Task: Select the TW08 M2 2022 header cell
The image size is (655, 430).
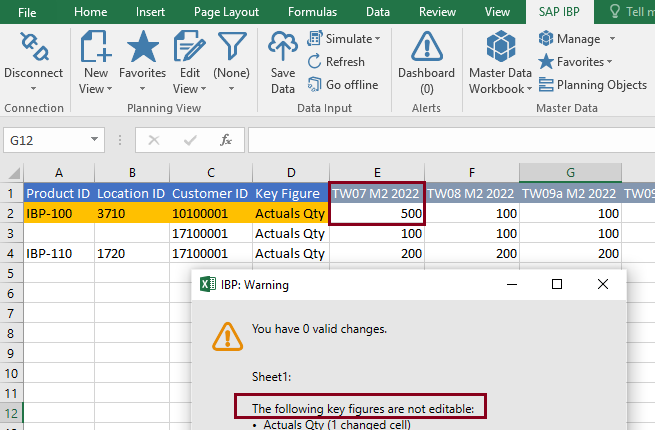Action: pos(472,193)
